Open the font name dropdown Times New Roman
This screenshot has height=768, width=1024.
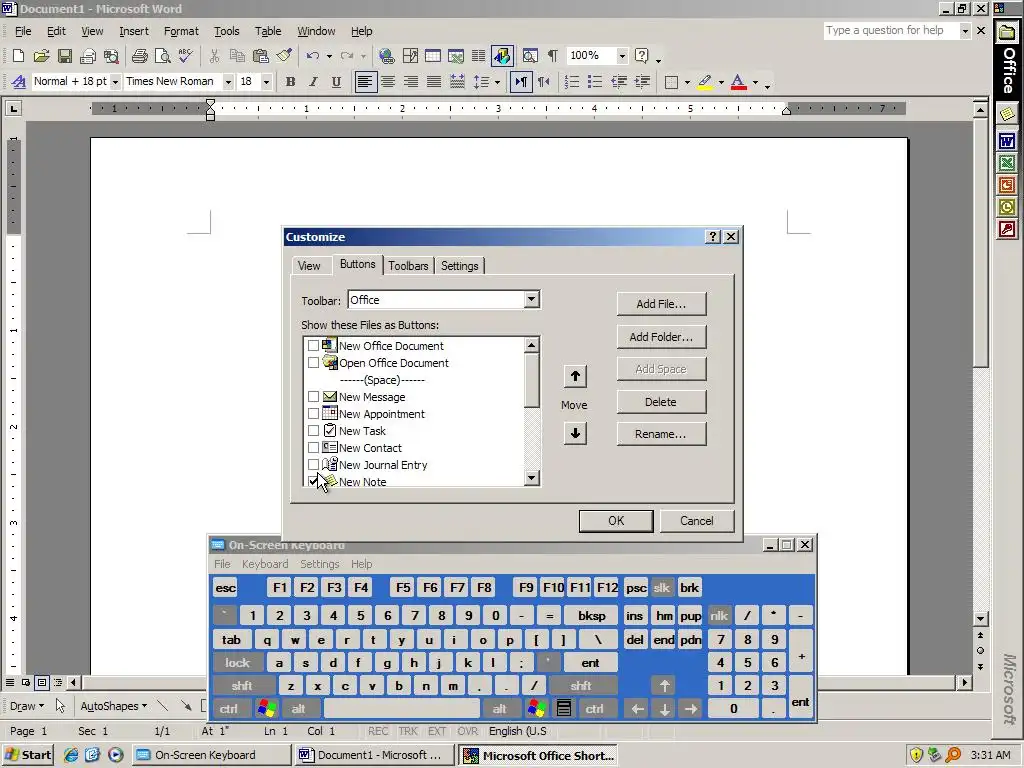pos(228,82)
